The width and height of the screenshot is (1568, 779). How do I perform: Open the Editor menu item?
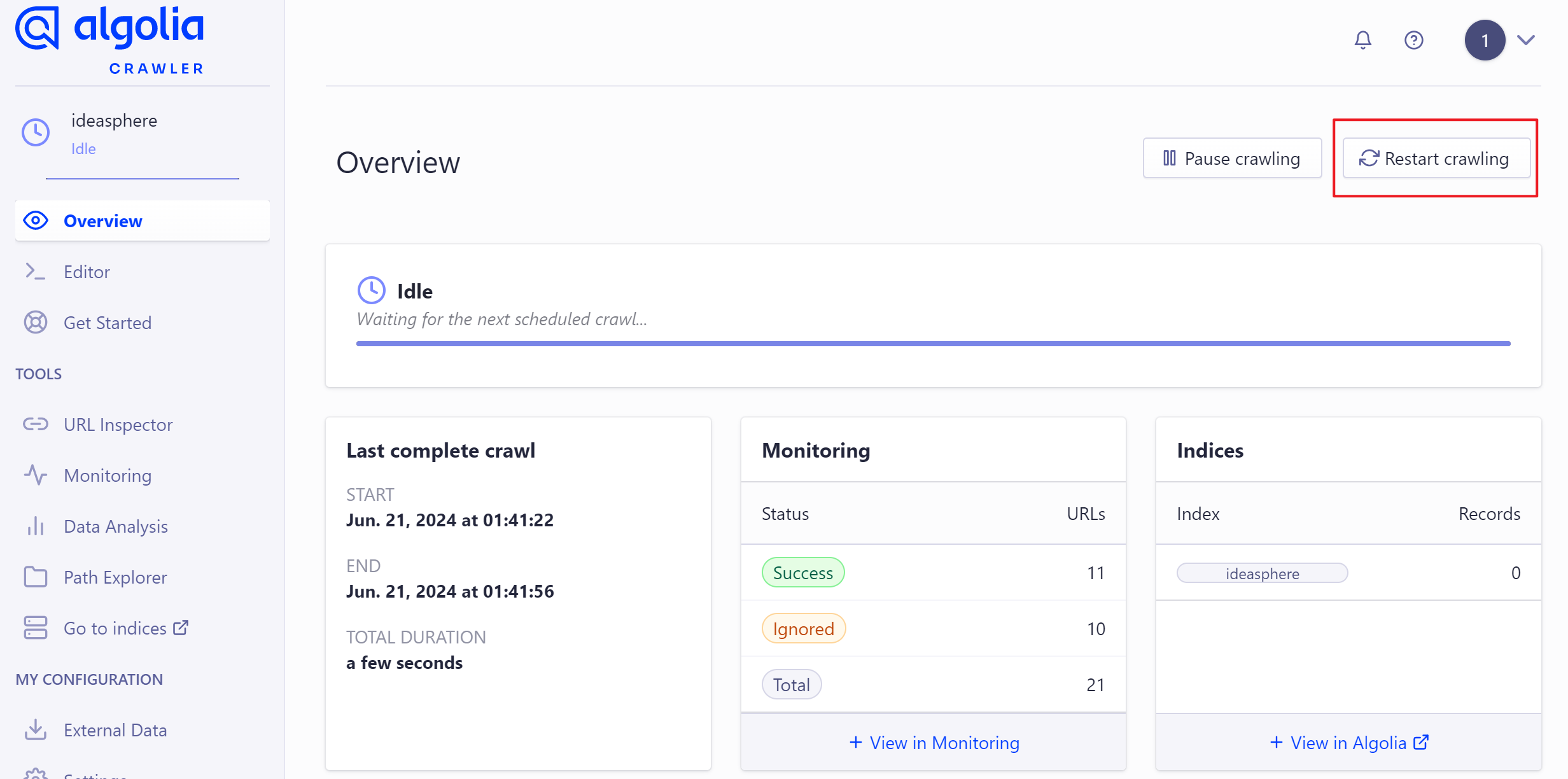pyautogui.click(x=143, y=272)
